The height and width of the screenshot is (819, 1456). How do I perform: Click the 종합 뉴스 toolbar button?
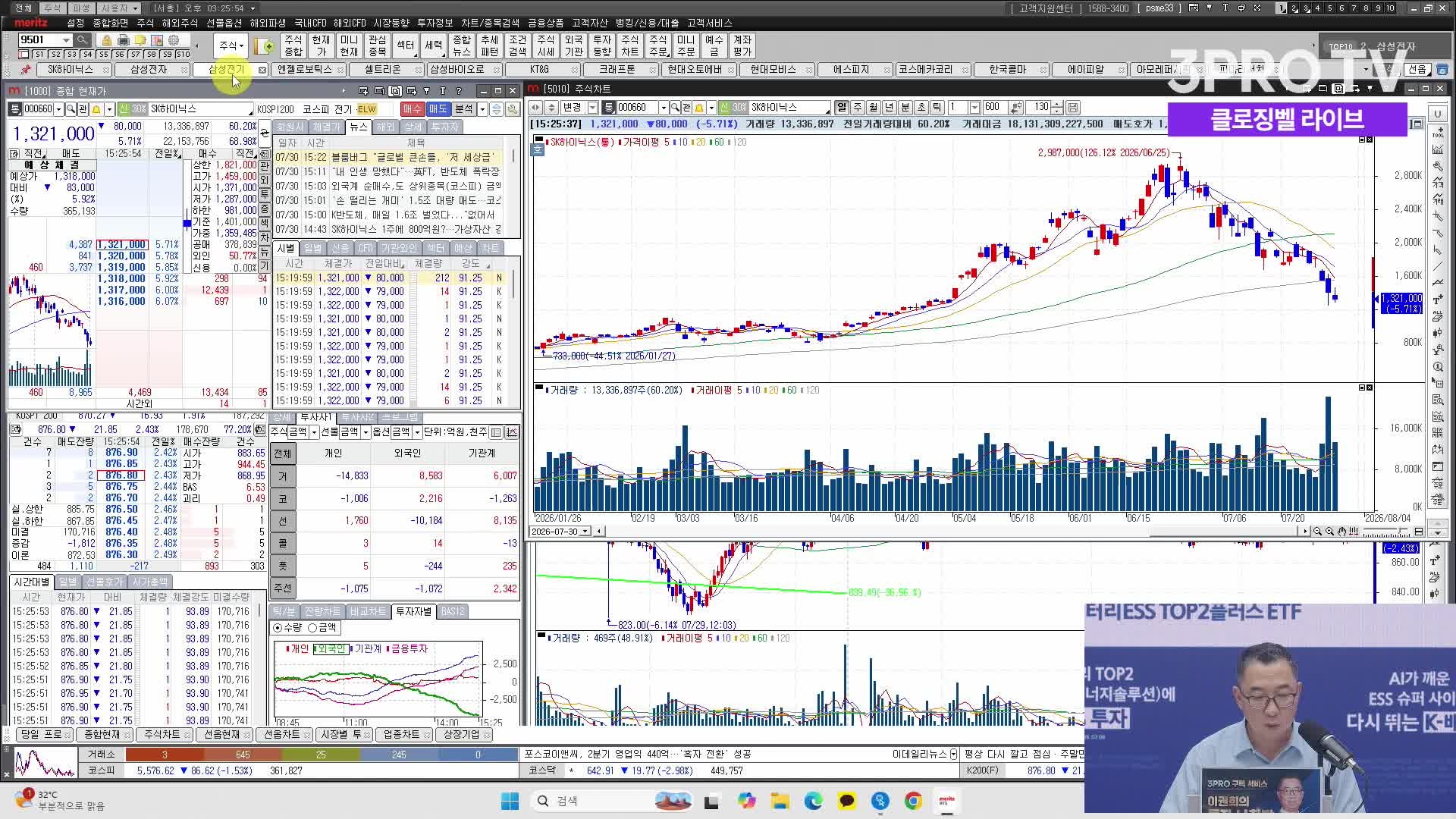tap(461, 45)
